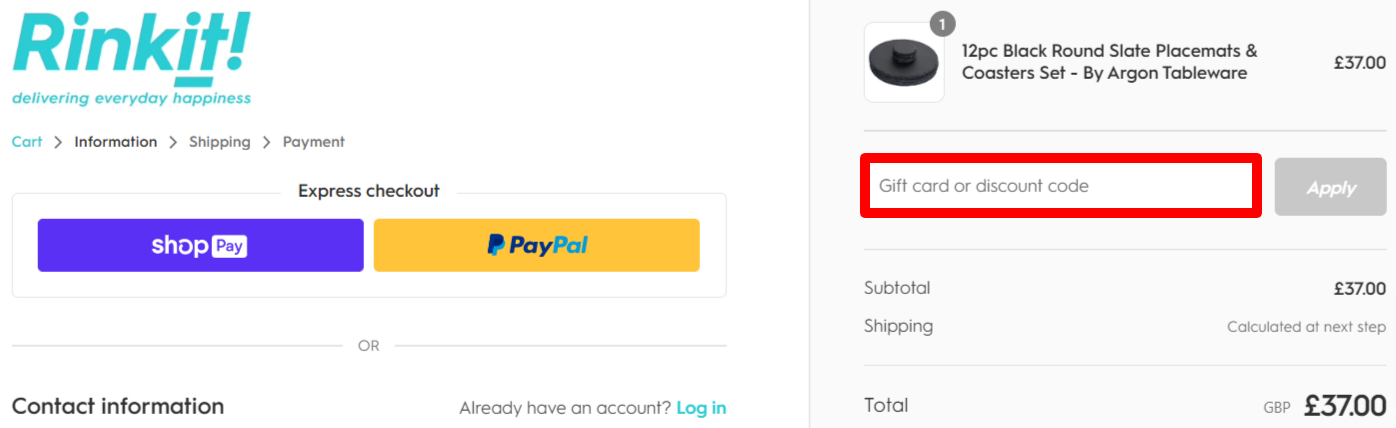Click the Shop Pay logo button
The height and width of the screenshot is (428, 1396).
[x=201, y=245]
